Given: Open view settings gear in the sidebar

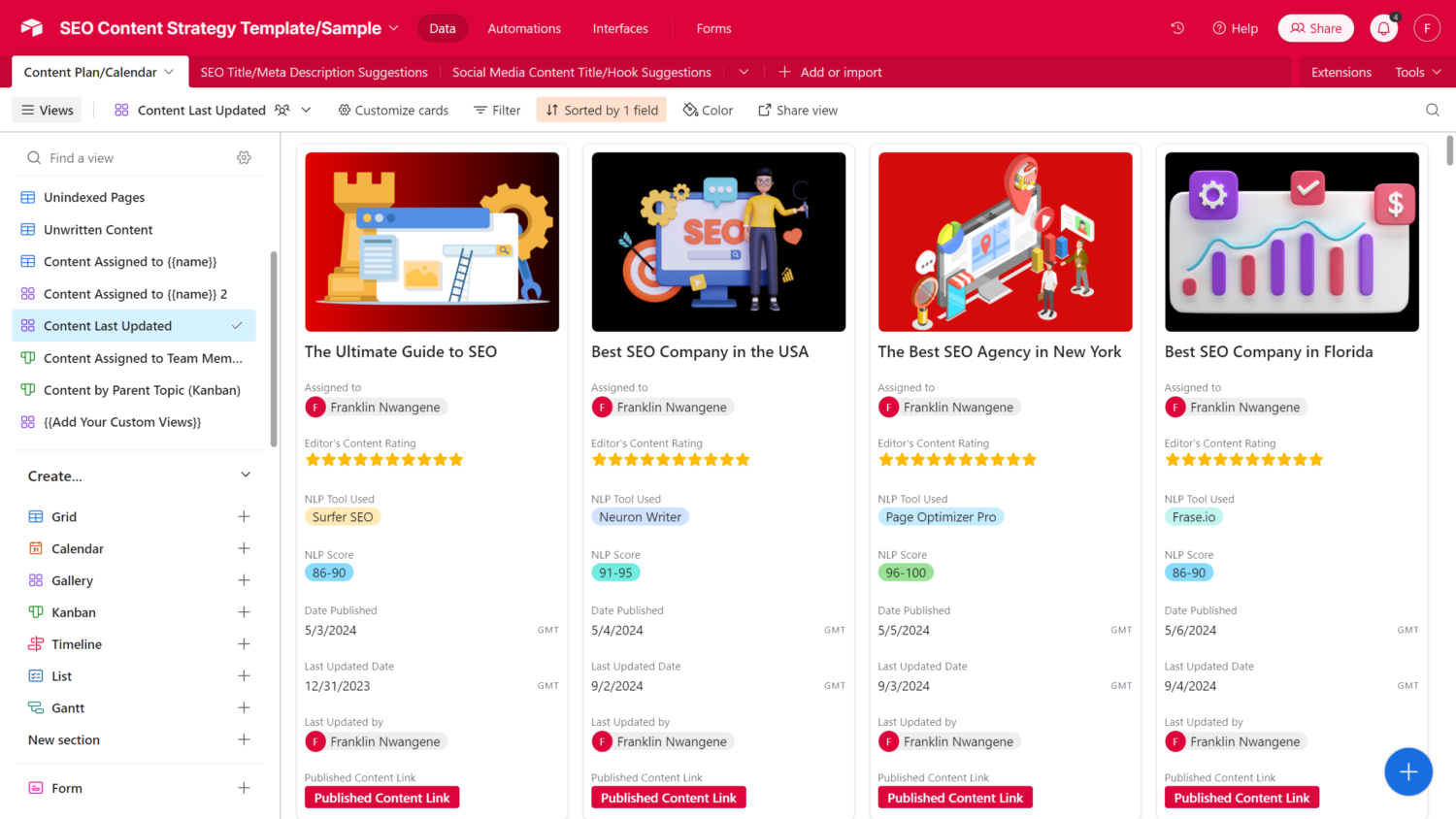Looking at the screenshot, I should (244, 158).
